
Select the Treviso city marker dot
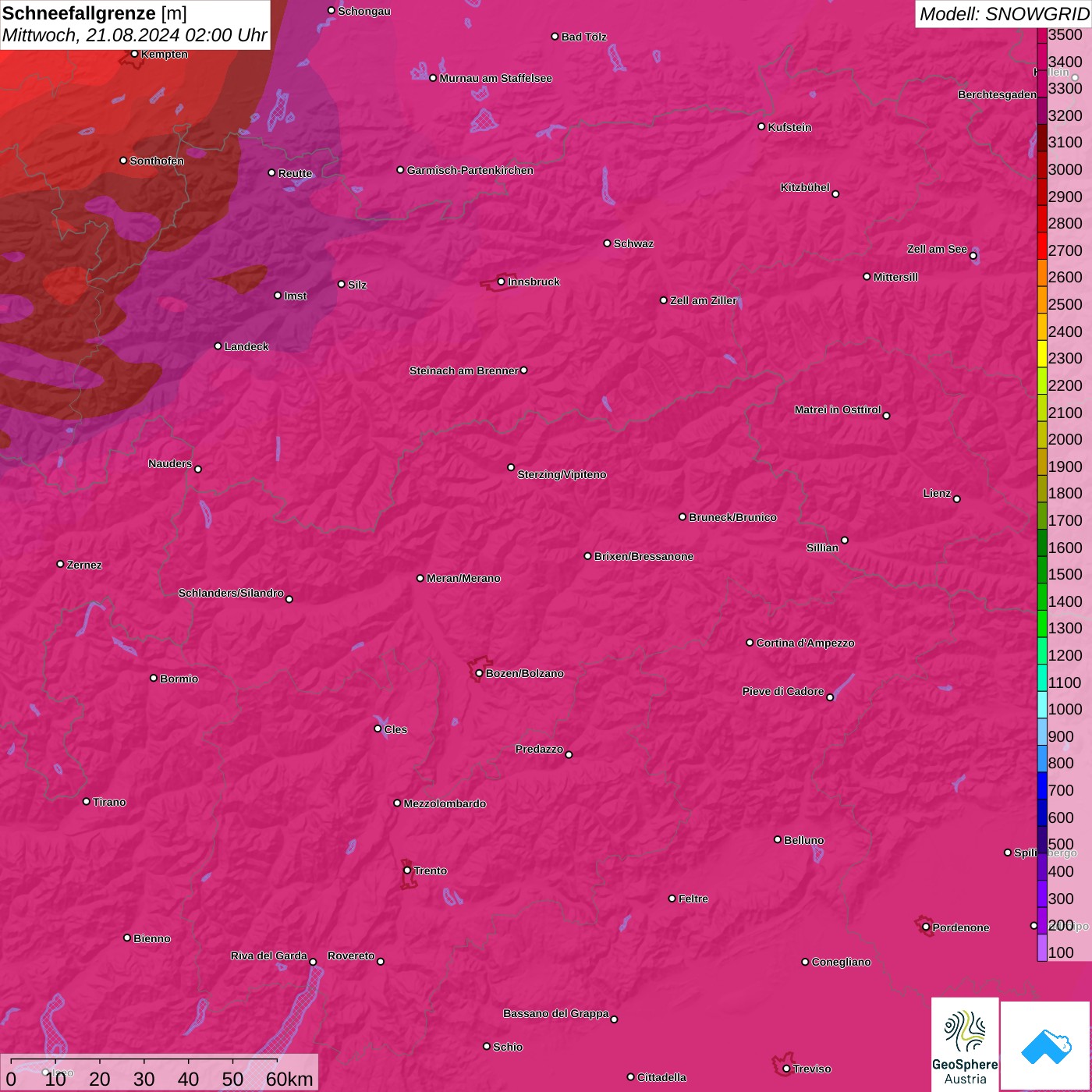[786, 1069]
